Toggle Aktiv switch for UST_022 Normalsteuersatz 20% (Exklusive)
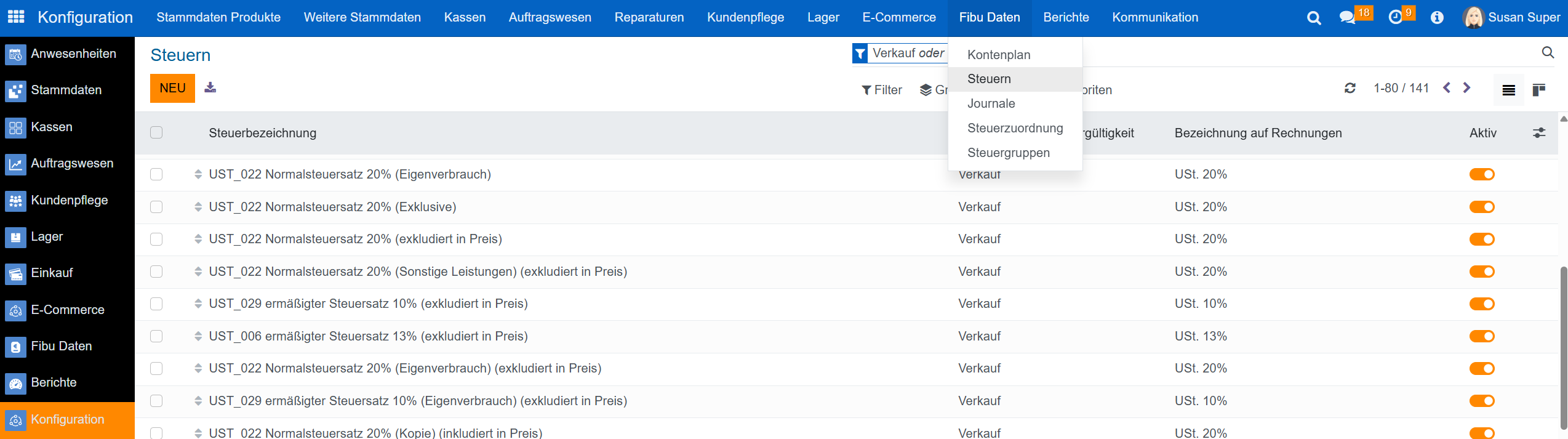 (x=1482, y=207)
